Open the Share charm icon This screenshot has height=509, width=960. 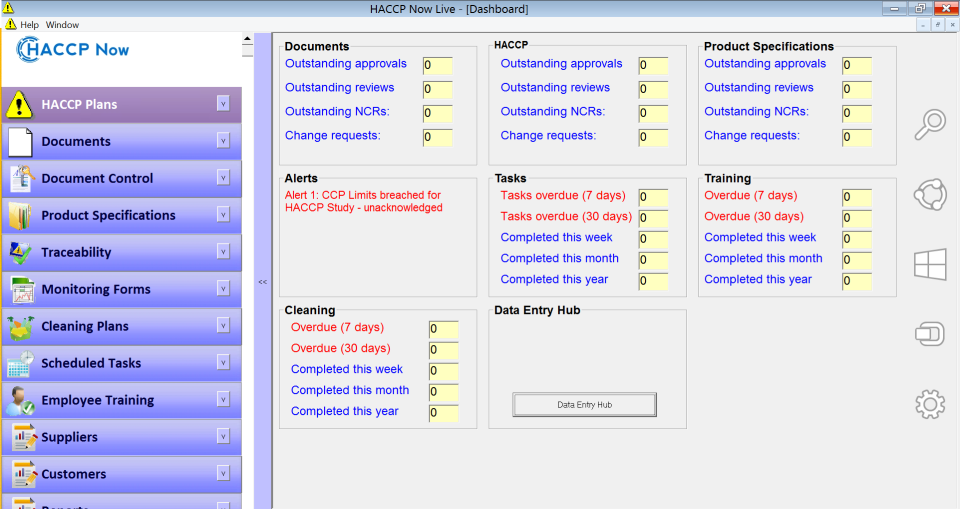click(x=930, y=195)
